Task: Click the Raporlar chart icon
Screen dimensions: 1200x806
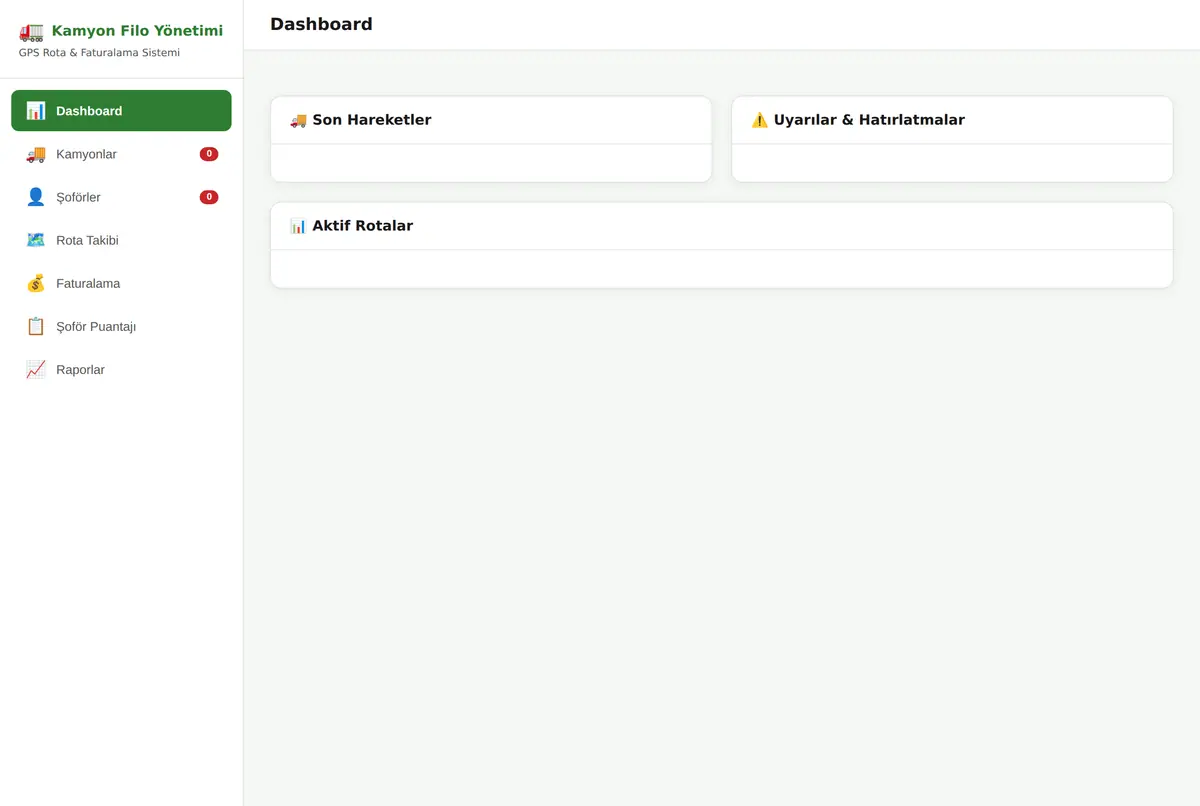Action: pyautogui.click(x=36, y=370)
